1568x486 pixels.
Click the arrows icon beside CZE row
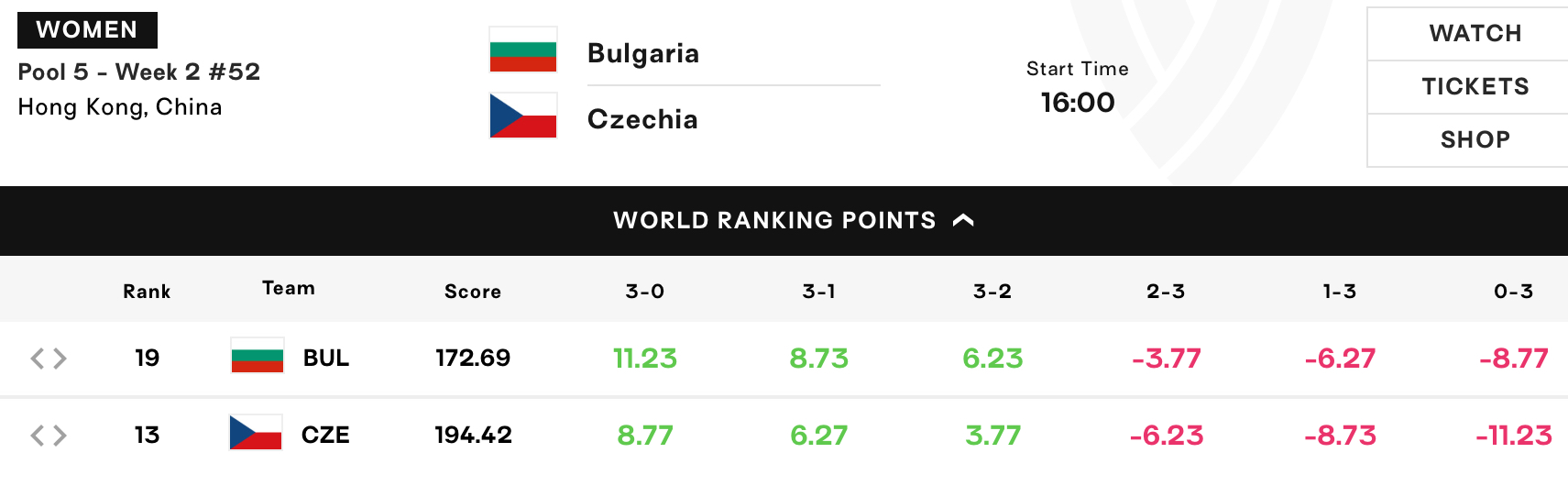click(x=49, y=435)
